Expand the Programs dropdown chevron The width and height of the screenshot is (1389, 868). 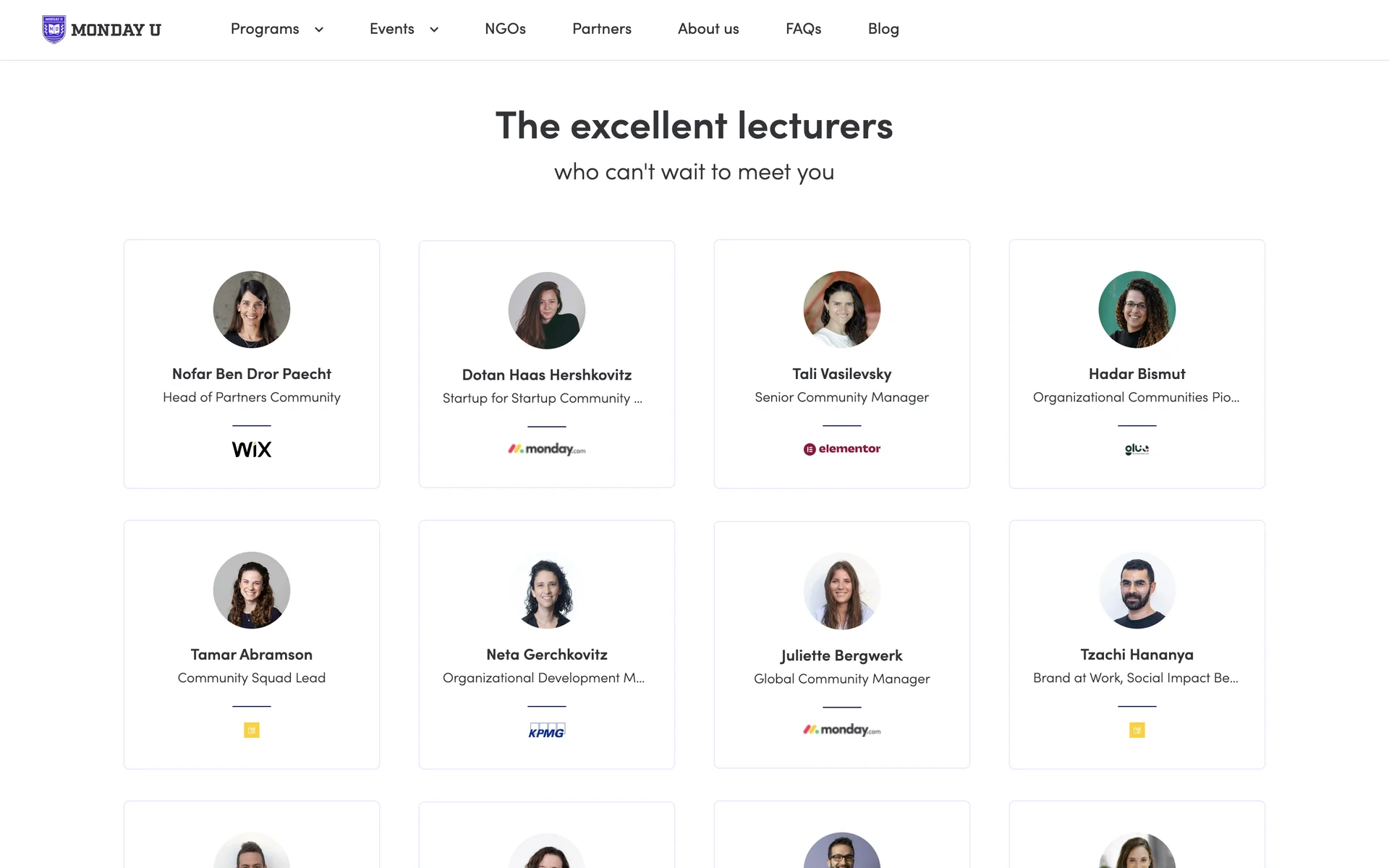[319, 30]
